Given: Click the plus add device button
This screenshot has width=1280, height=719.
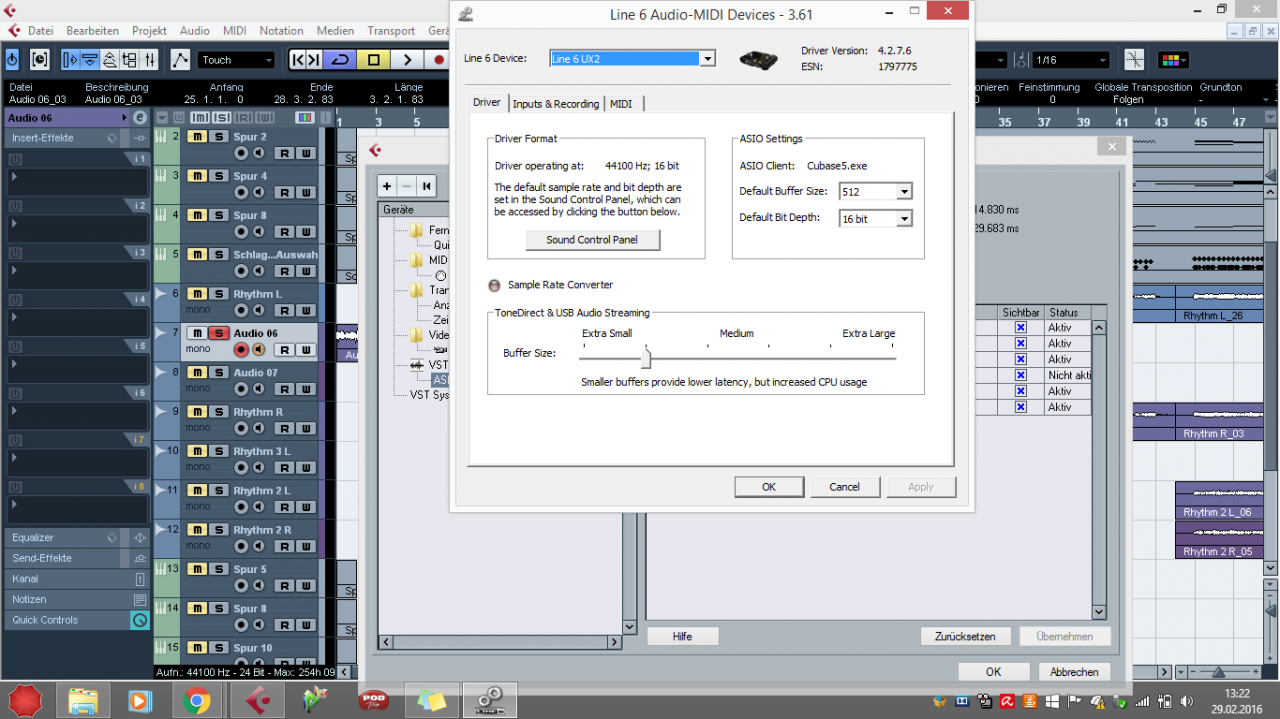Looking at the screenshot, I should click(387, 186).
